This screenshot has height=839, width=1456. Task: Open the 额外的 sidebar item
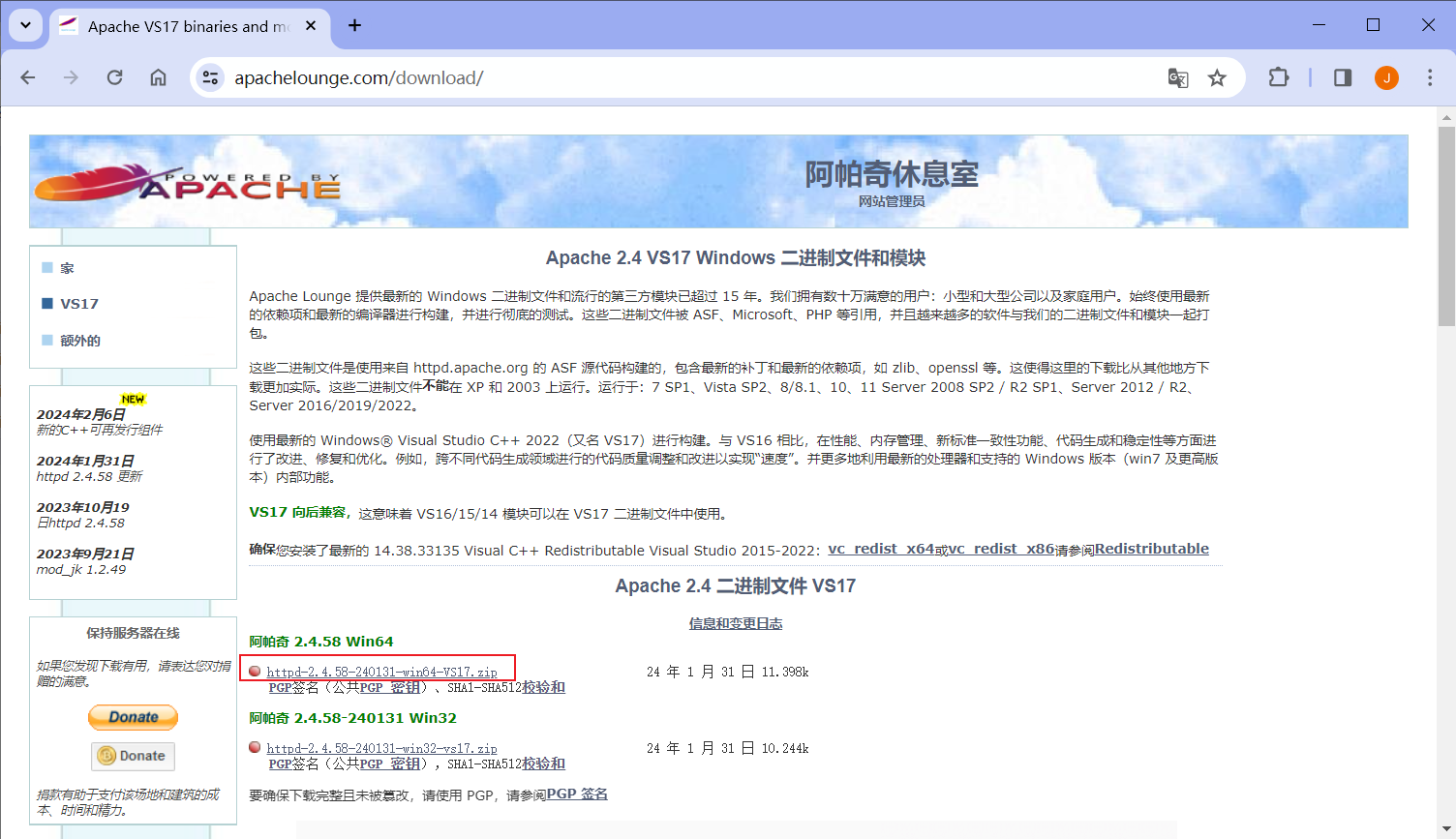point(80,341)
